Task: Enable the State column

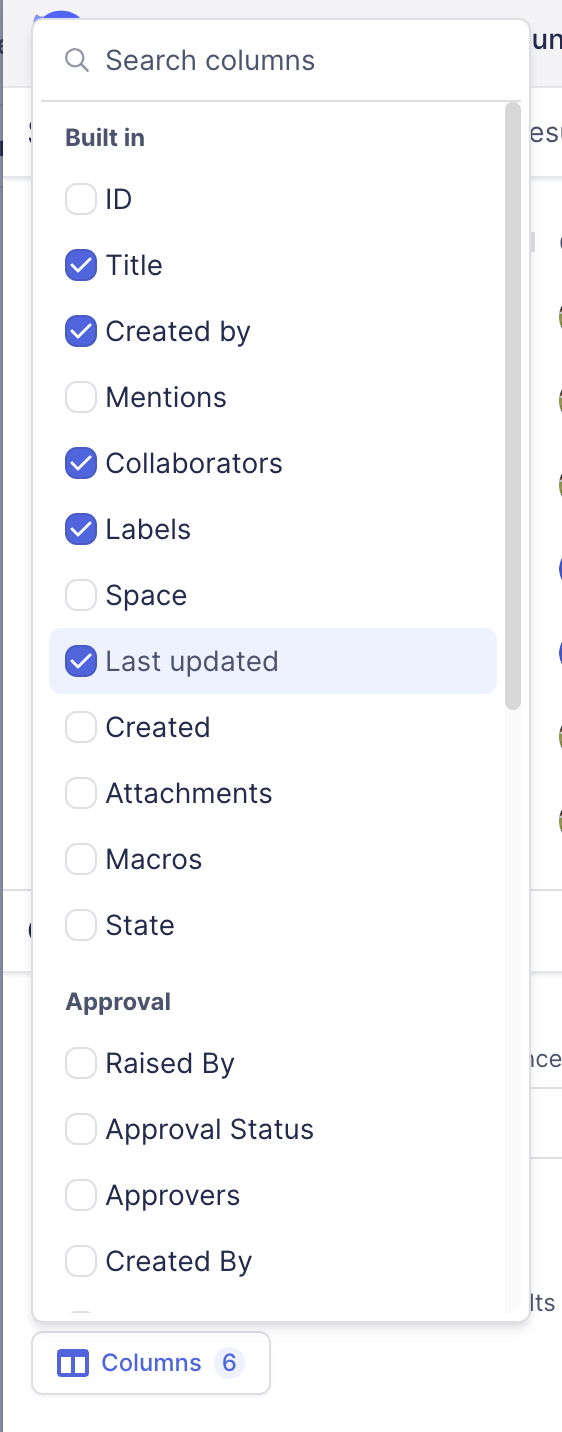Action: [81, 925]
